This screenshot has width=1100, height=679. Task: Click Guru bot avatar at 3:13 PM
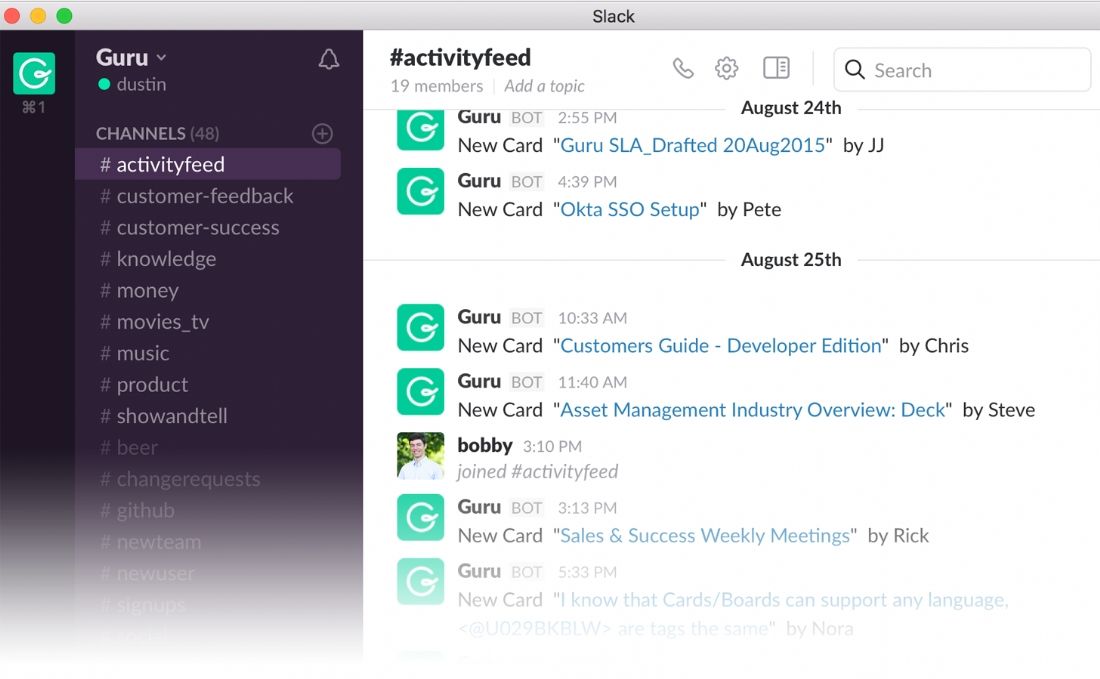click(x=420, y=517)
